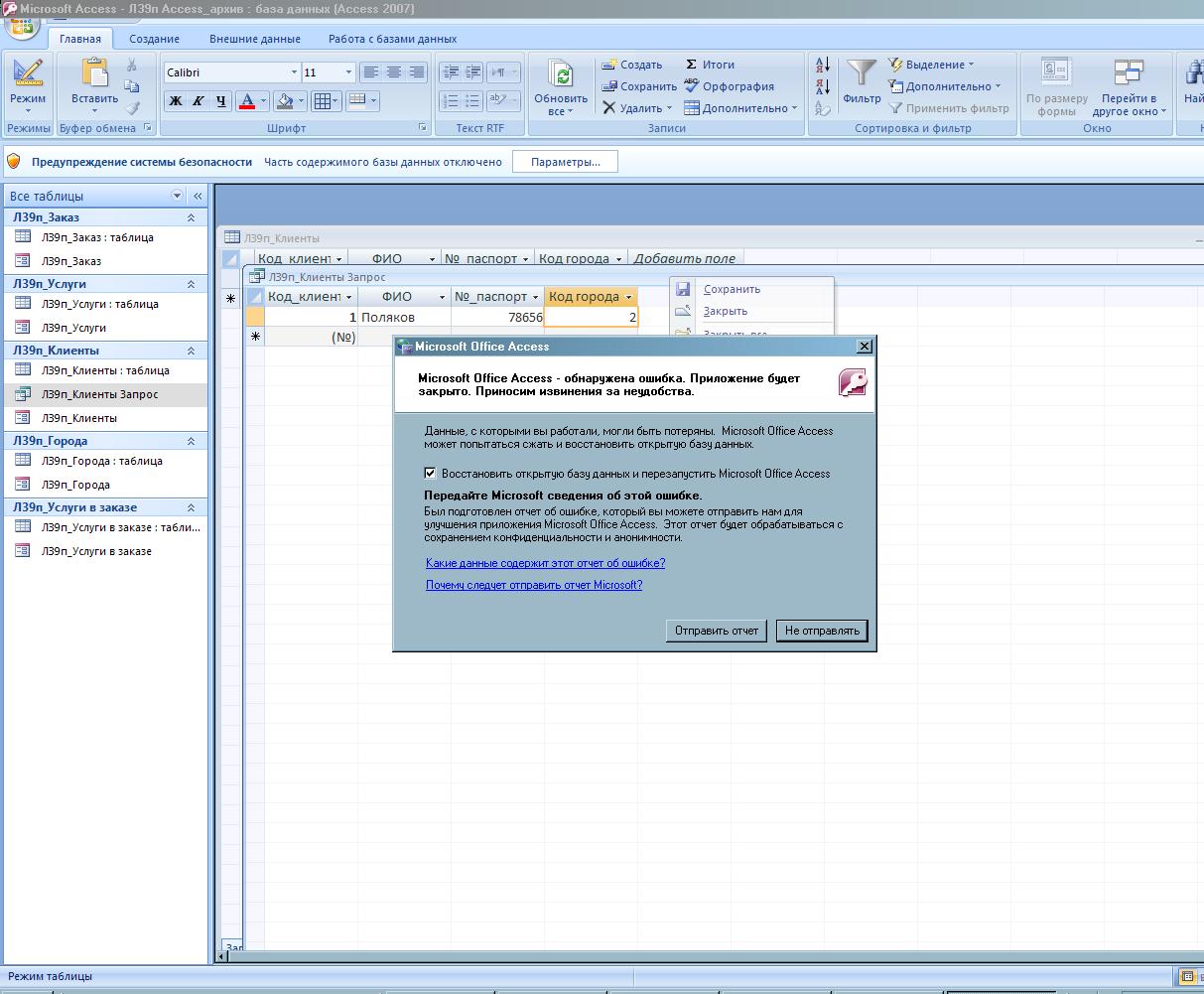The height and width of the screenshot is (994, 1204).
Task: Select the Главная ribbon tab
Action: 80,39
